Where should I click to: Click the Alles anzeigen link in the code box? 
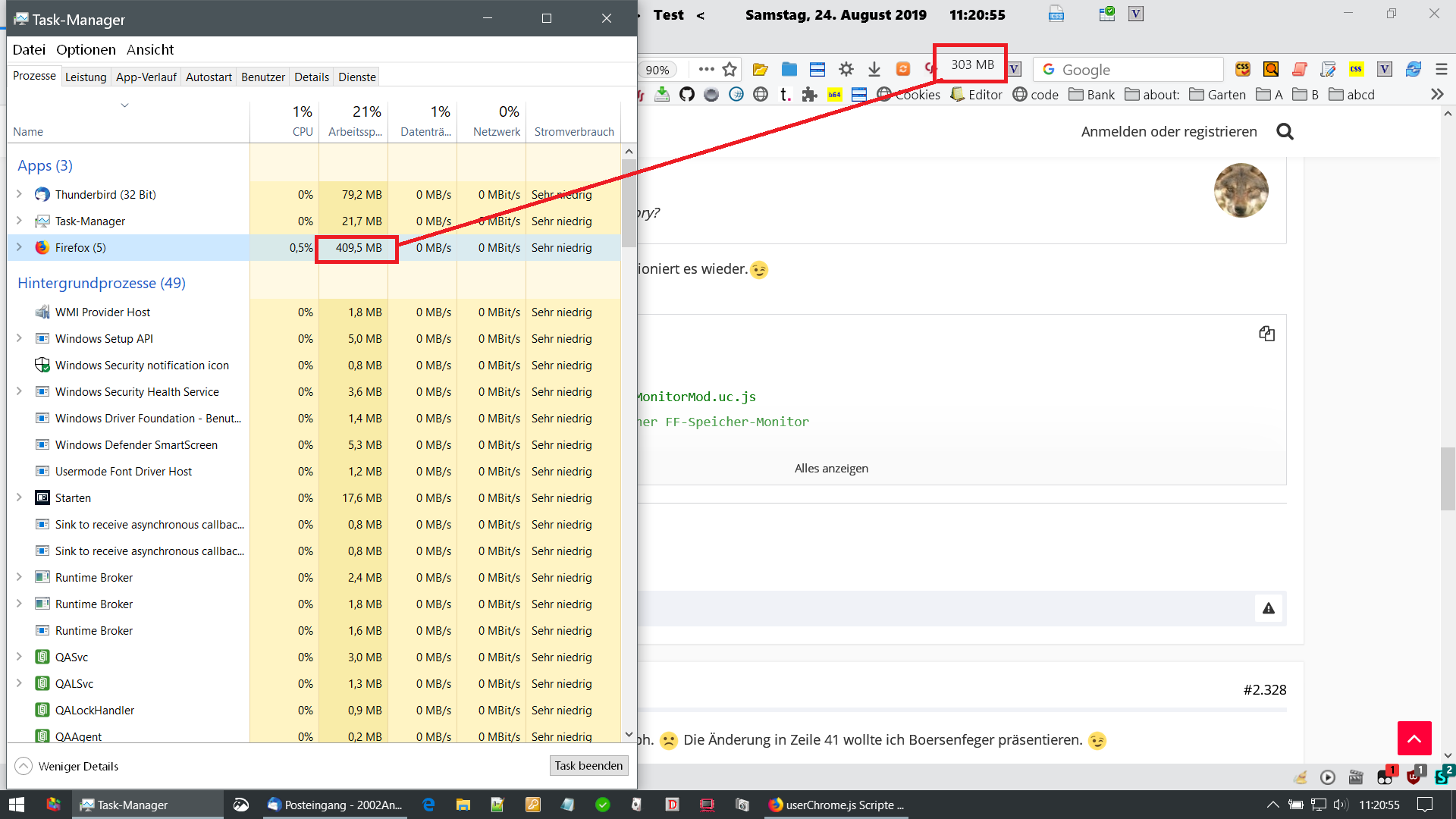pos(831,469)
